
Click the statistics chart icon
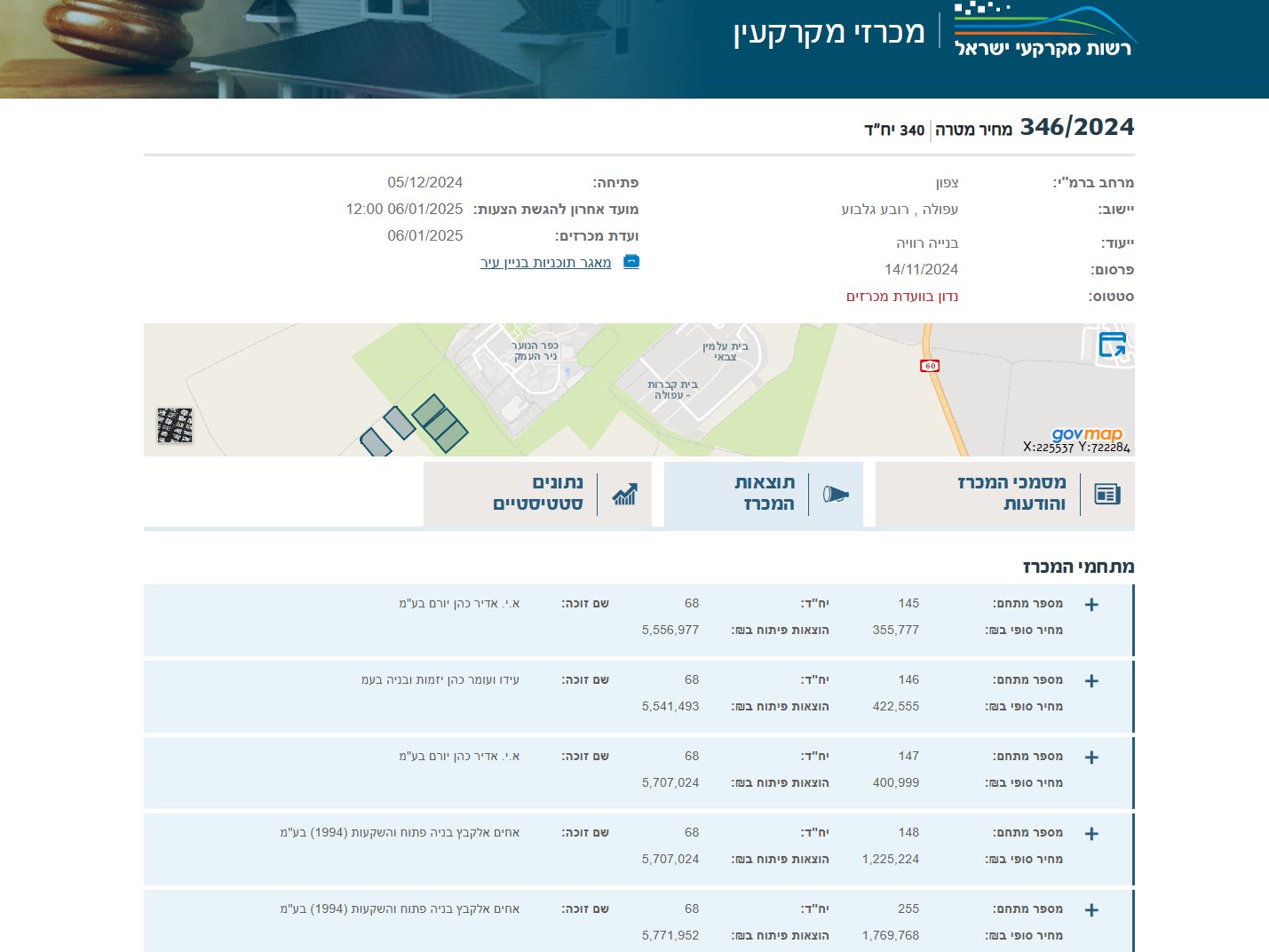tap(624, 494)
